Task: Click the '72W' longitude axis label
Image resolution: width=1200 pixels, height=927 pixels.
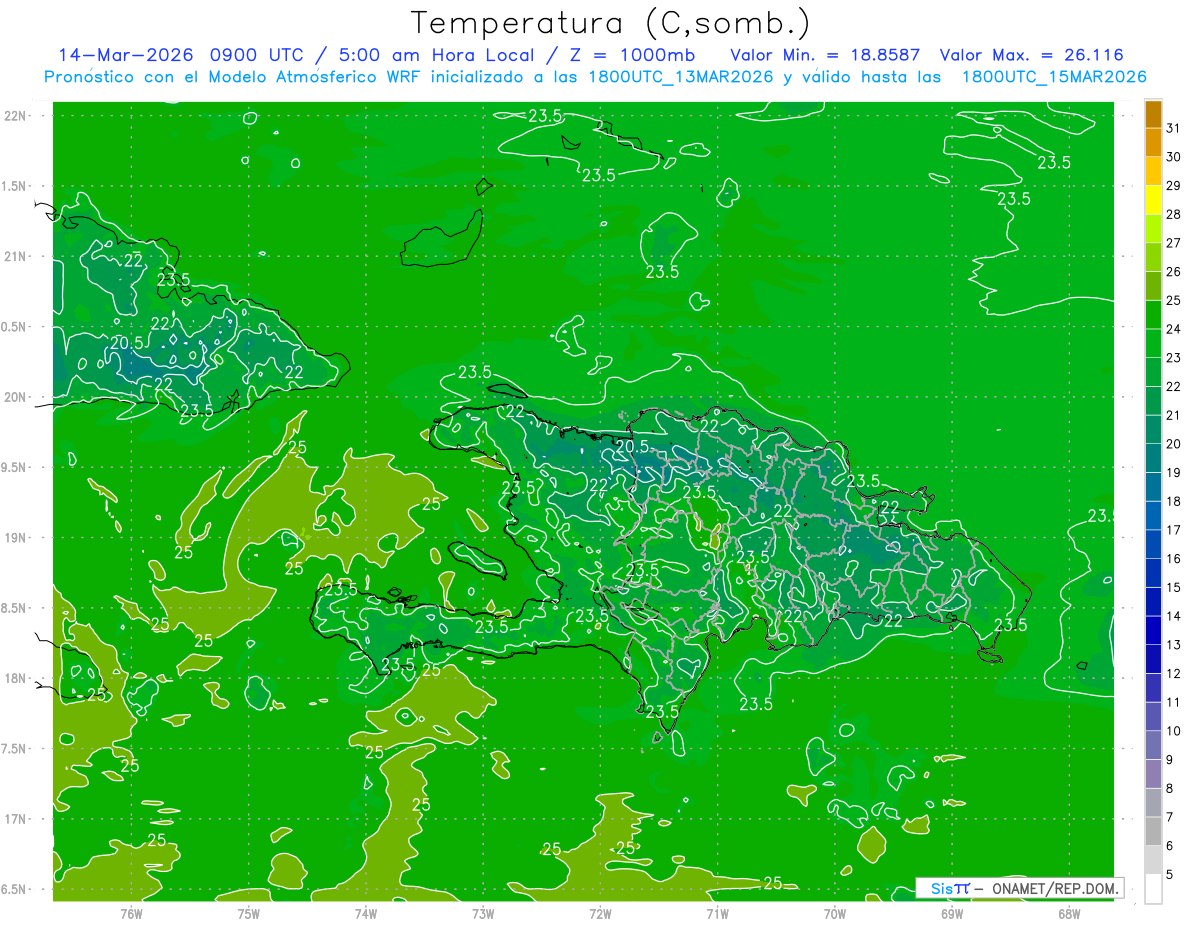Action: point(600,914)
